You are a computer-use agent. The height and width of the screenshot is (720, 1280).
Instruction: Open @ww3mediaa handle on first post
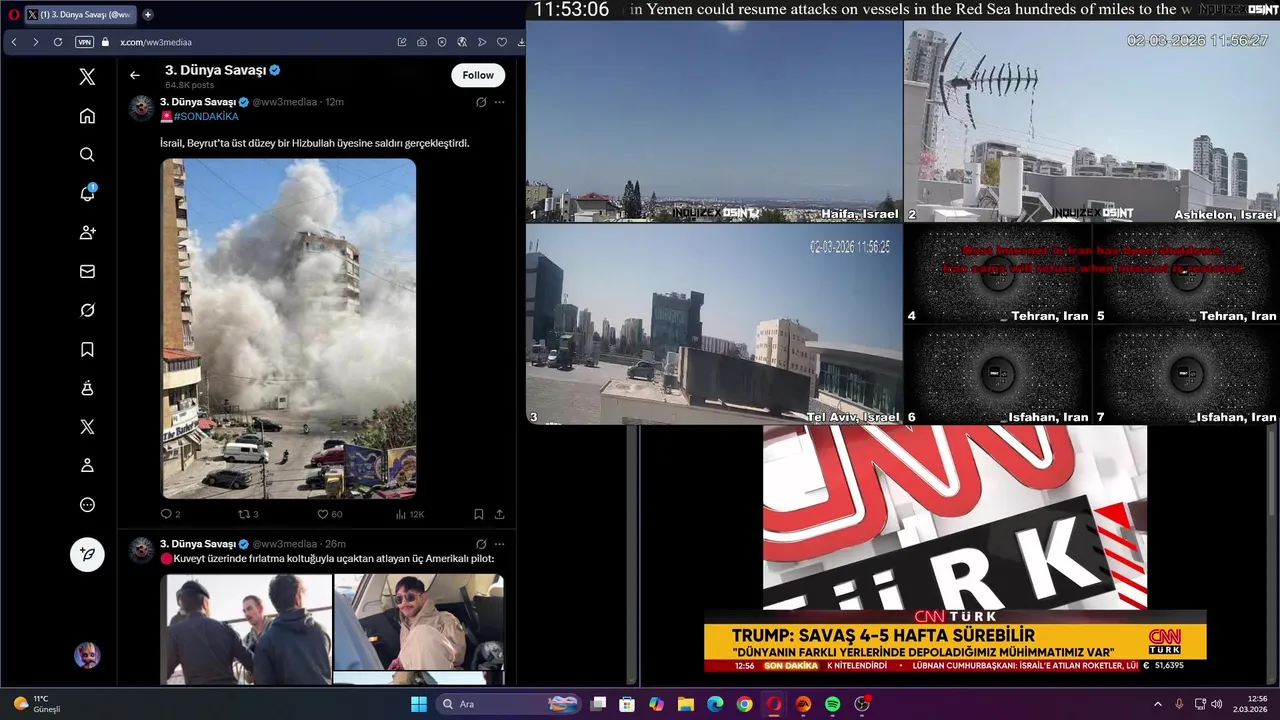(284, 102)
